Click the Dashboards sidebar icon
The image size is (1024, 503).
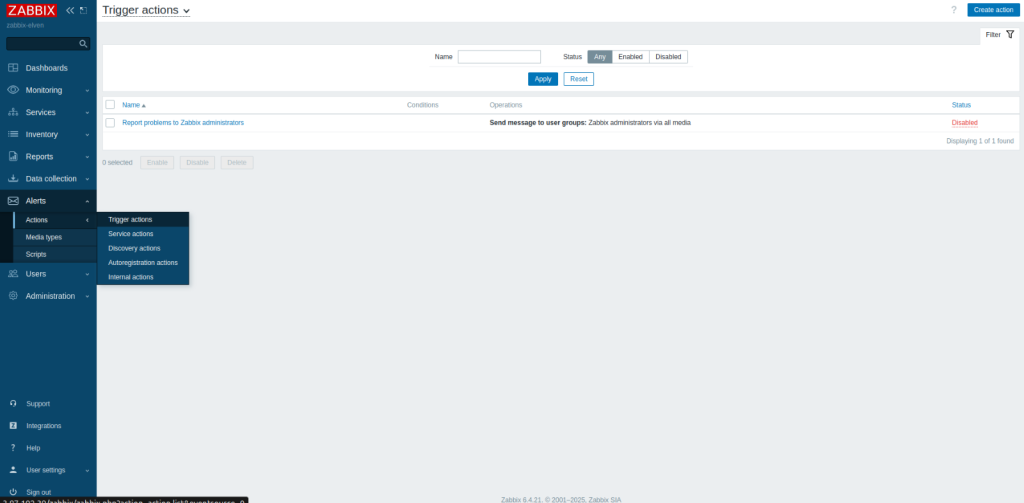(x=13, y=68)
